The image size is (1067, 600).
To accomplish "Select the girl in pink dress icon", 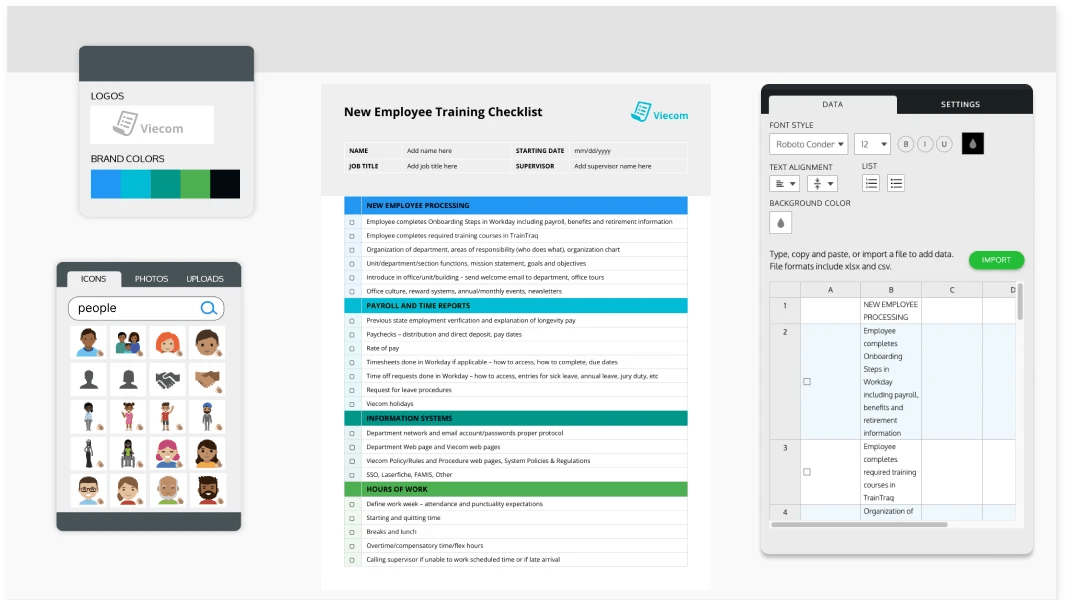I will (x=128, y=416).
